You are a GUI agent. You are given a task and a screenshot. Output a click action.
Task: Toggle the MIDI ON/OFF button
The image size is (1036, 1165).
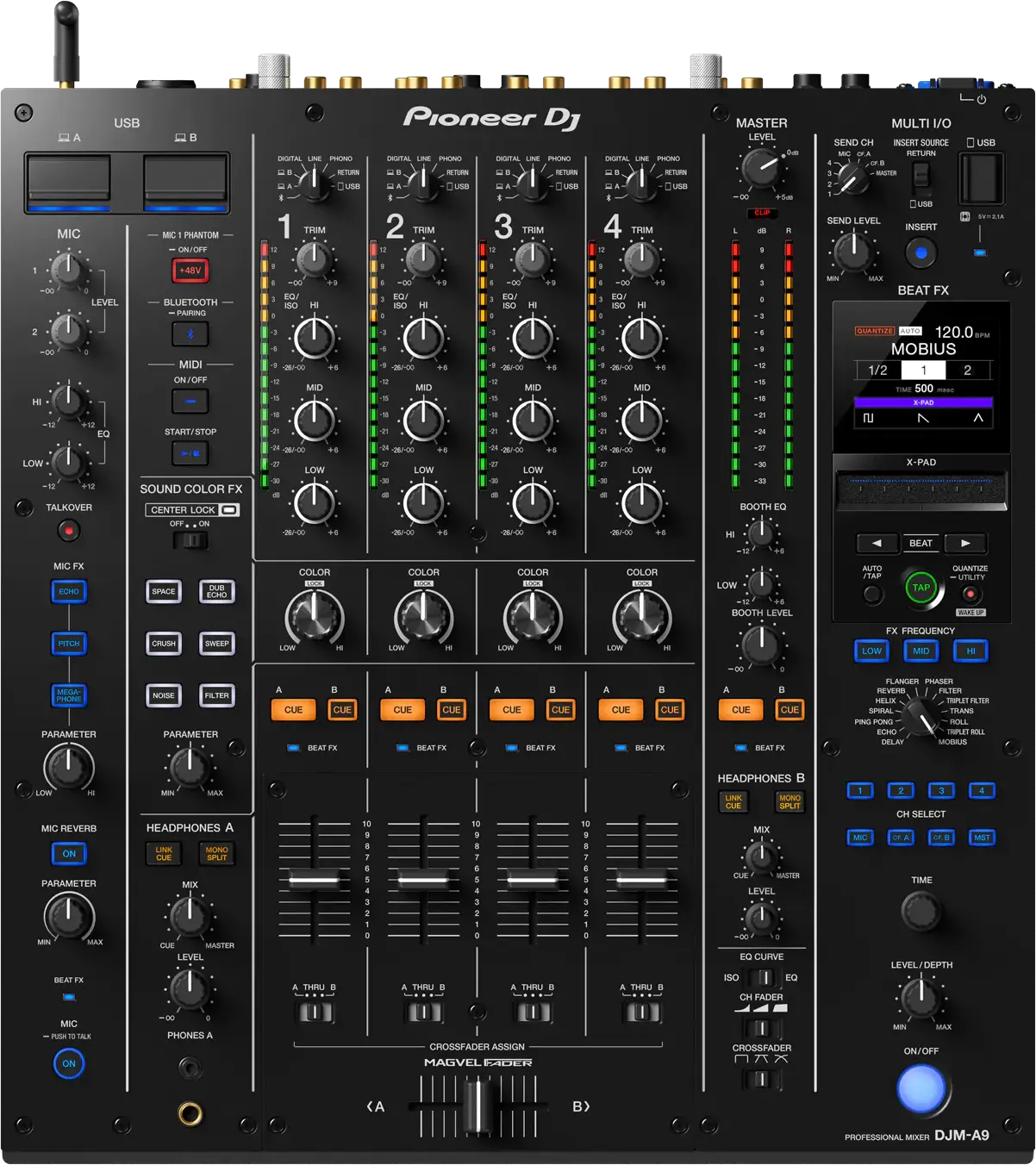click(x=190, y=402)
